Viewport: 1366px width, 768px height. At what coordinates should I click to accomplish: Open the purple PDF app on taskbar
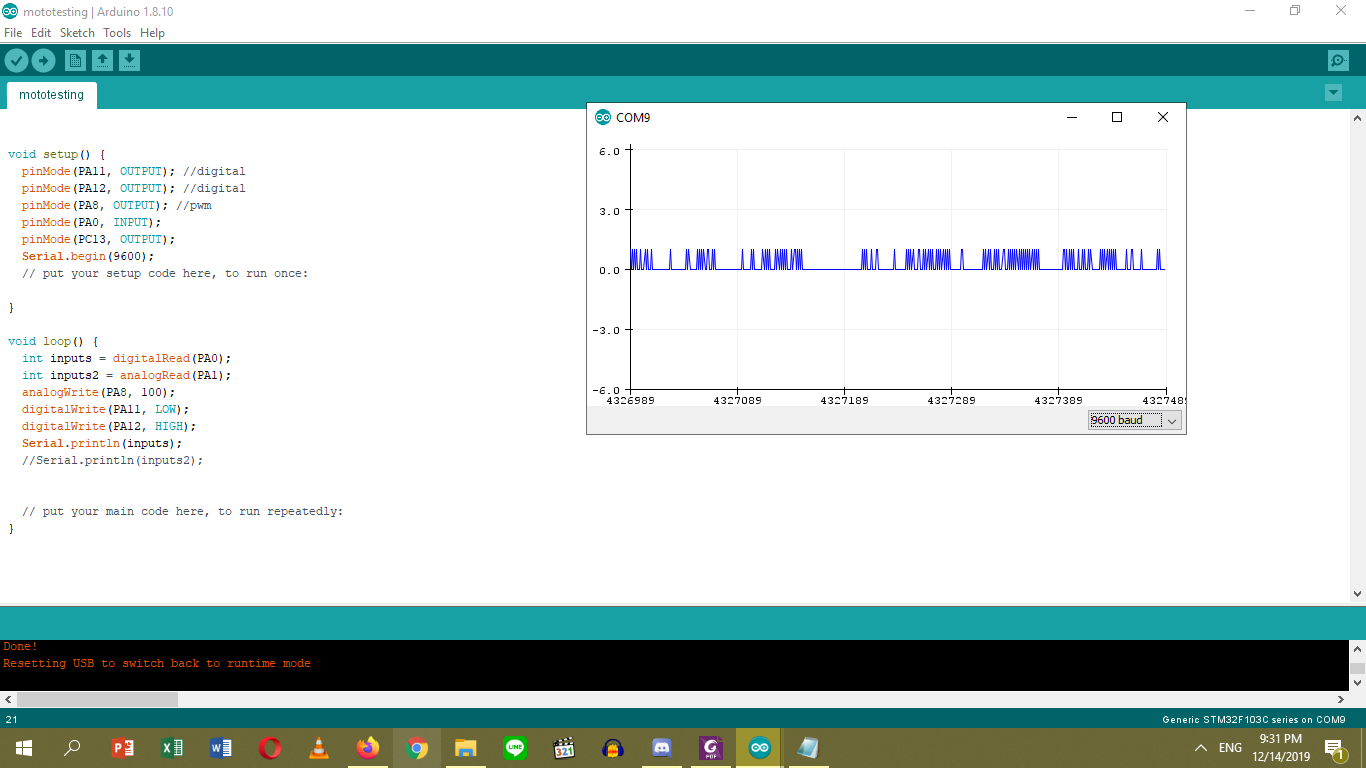(711, 748)
